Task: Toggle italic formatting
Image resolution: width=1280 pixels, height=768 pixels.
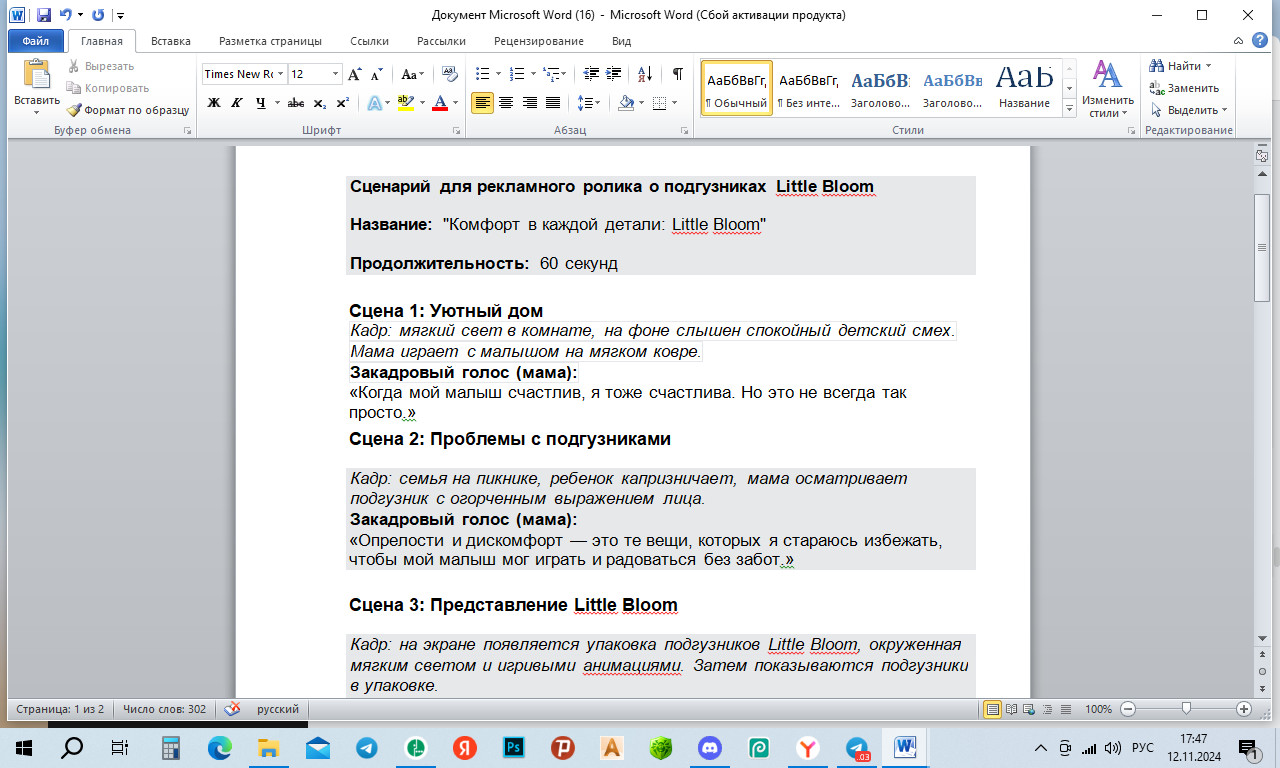Action: 237,102
